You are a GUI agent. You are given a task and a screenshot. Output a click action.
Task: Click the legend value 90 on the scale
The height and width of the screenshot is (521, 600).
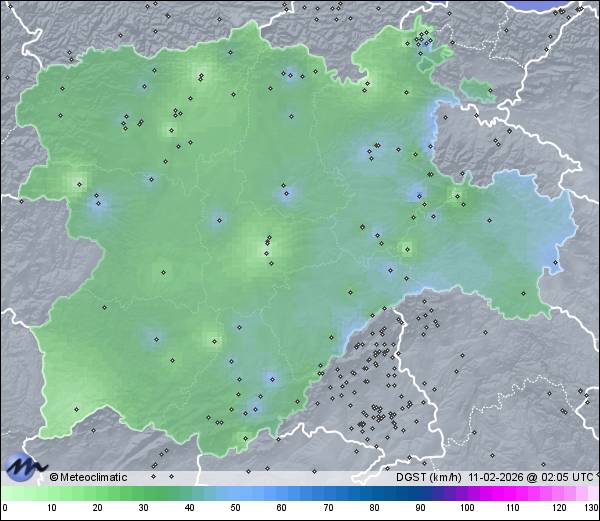(421, 509)
